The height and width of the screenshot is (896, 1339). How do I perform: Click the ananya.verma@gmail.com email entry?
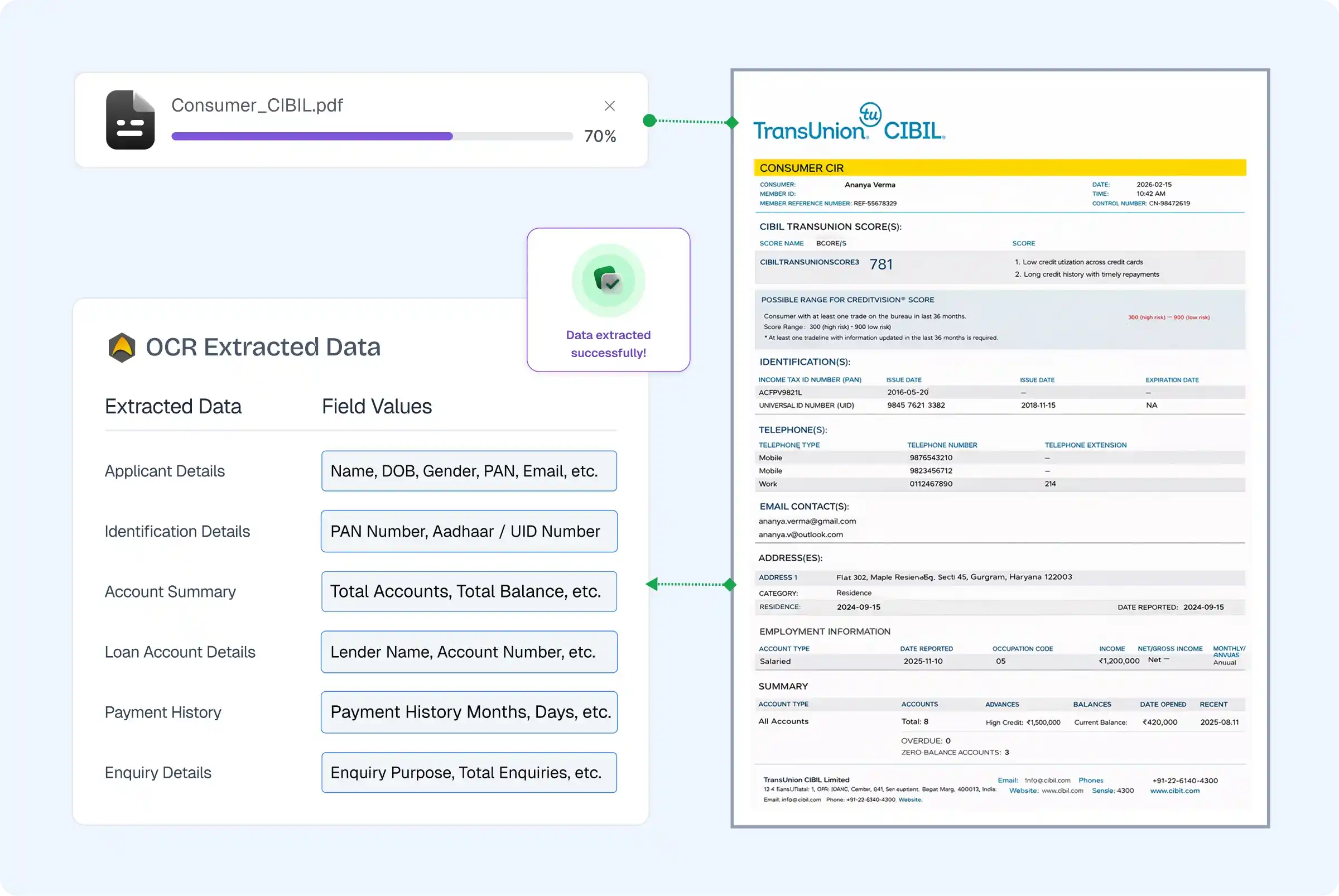[807, 521]
